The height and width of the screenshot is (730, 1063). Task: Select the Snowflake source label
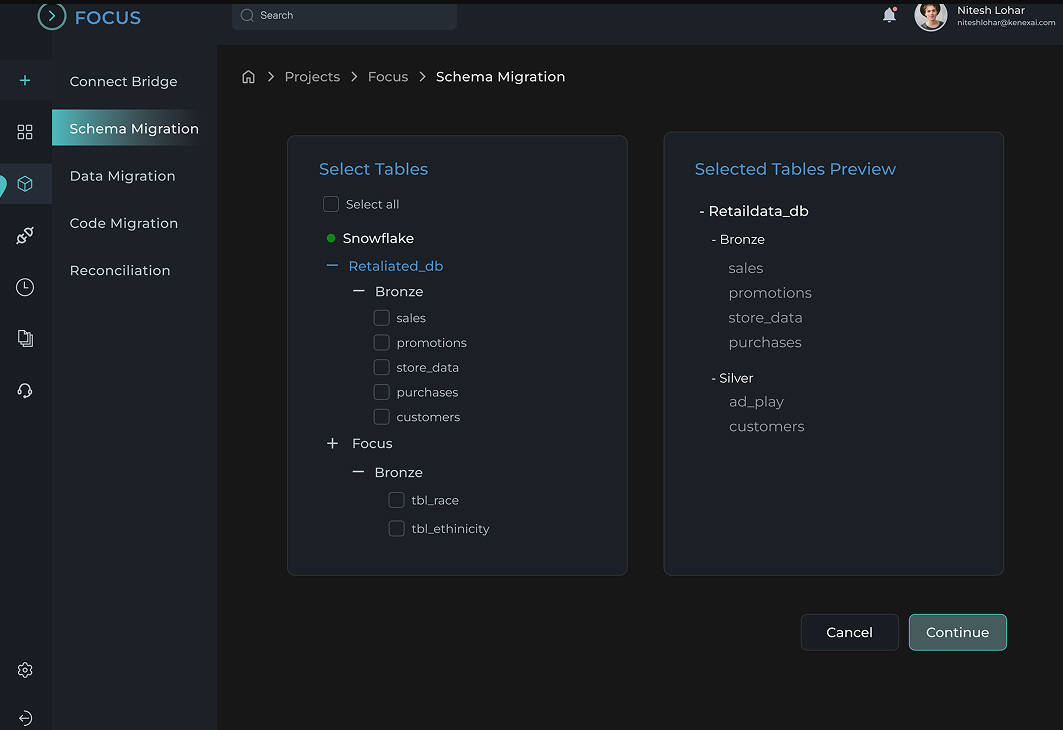(x=378, y=238)
